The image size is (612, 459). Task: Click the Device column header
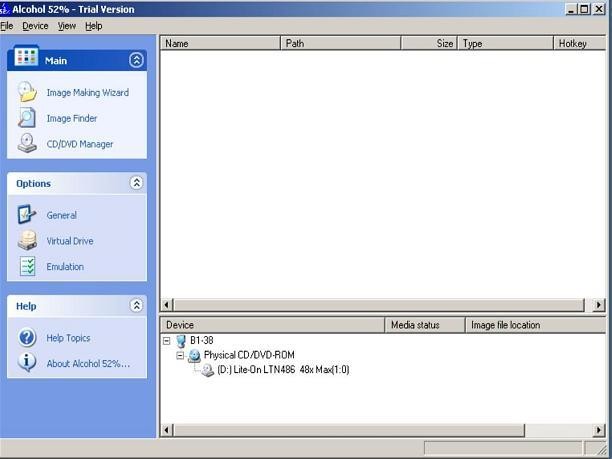pos(272,325)
